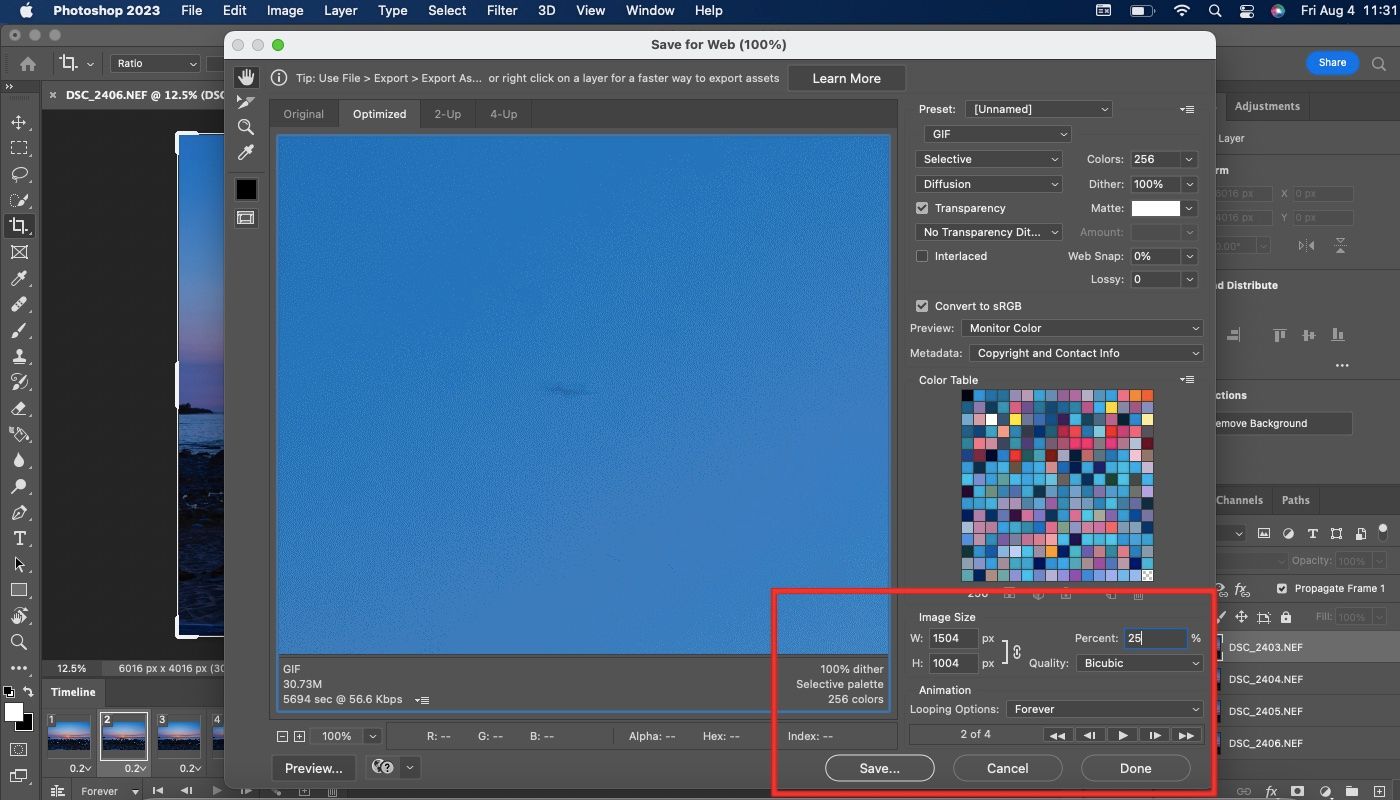Expand the Looping Options dropdown

tap(1105, 709)
